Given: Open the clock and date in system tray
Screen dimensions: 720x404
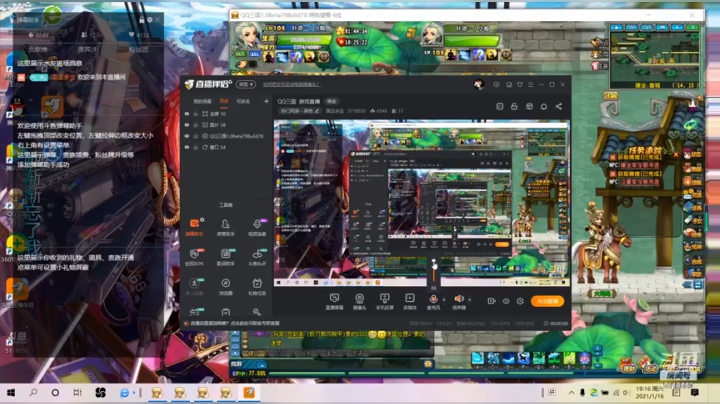Looking at the screenshot, I should point(650,393).
